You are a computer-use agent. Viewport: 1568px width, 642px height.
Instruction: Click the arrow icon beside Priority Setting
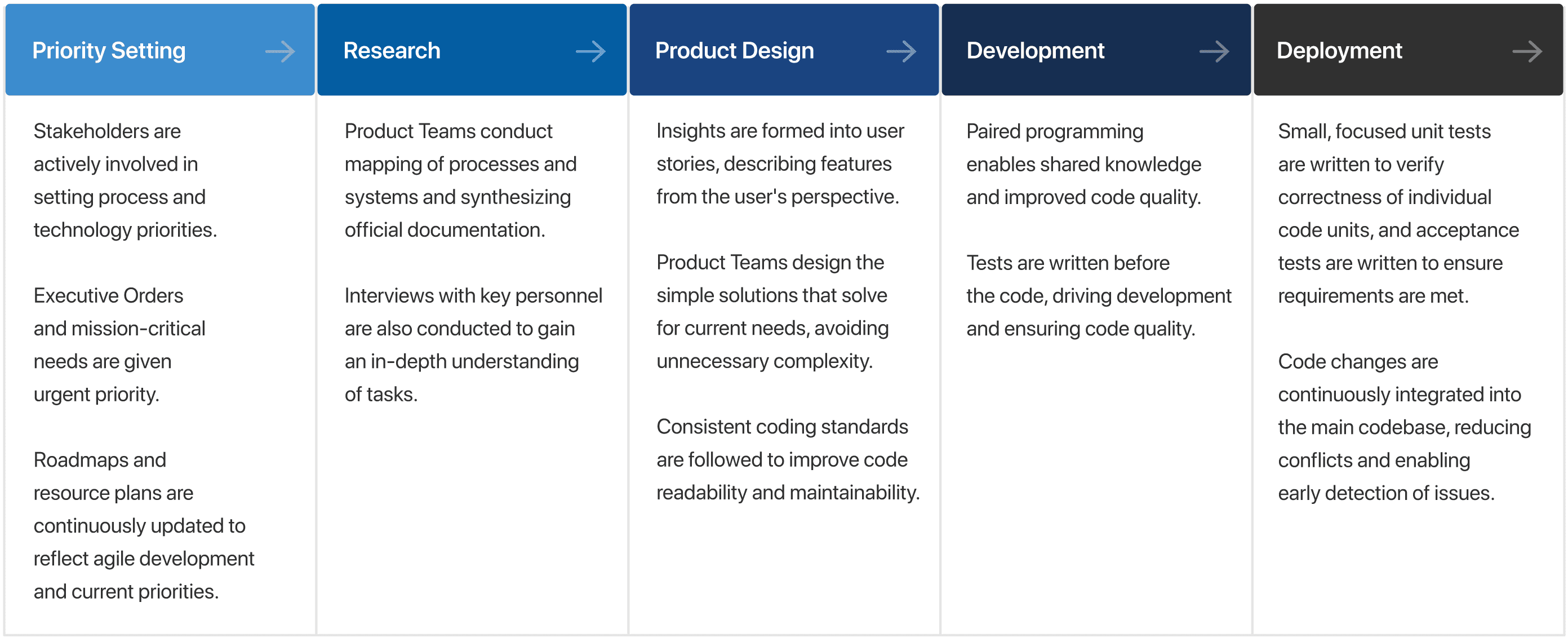click(281, 51)
